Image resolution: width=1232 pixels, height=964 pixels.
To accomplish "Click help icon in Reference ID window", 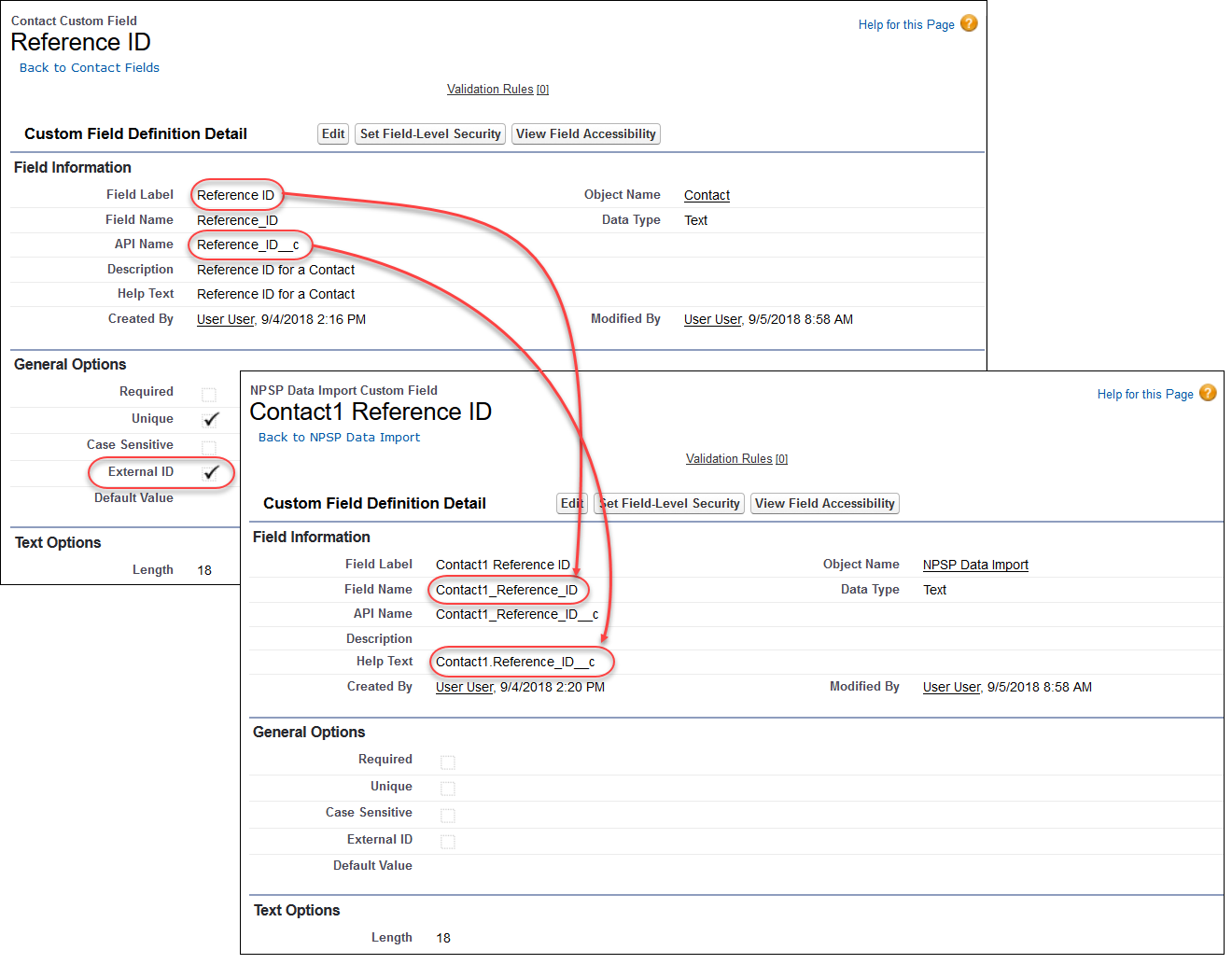I will point(969,23).
